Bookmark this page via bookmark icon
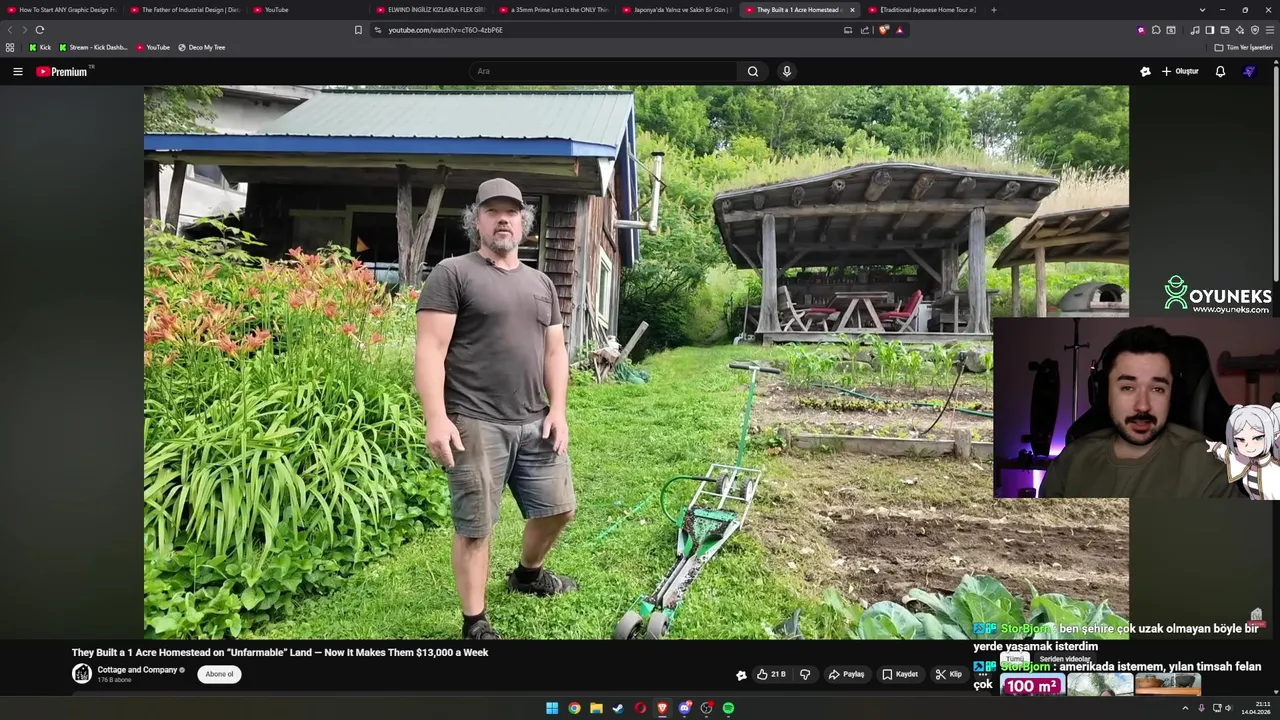This screenshot has height=720, width=1280. 358,30
